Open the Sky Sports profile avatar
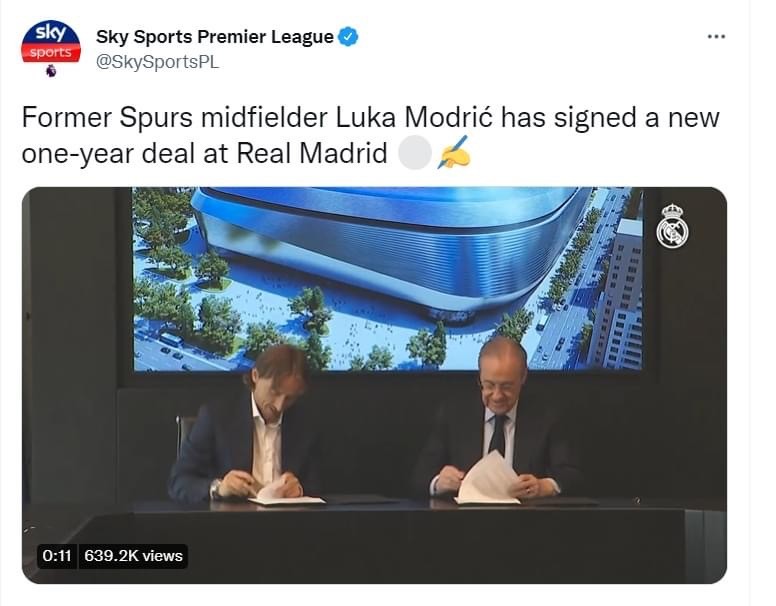This screenshot has height=606, width=776. point(50,42)
